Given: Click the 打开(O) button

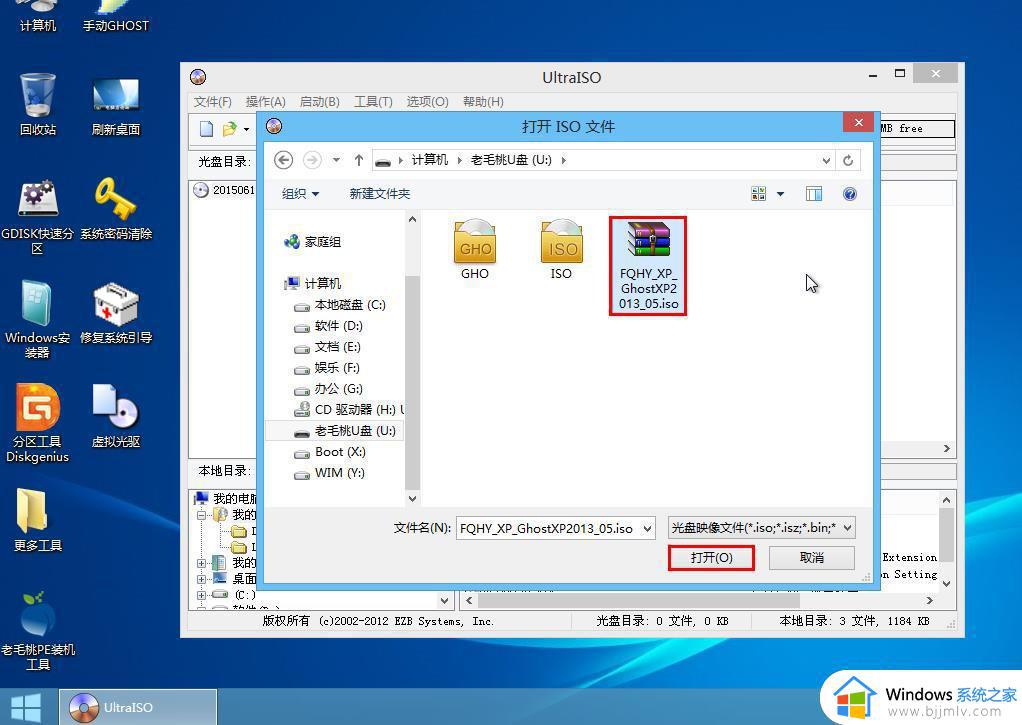Looking at the screenshot, I should [x=711, y=557].
